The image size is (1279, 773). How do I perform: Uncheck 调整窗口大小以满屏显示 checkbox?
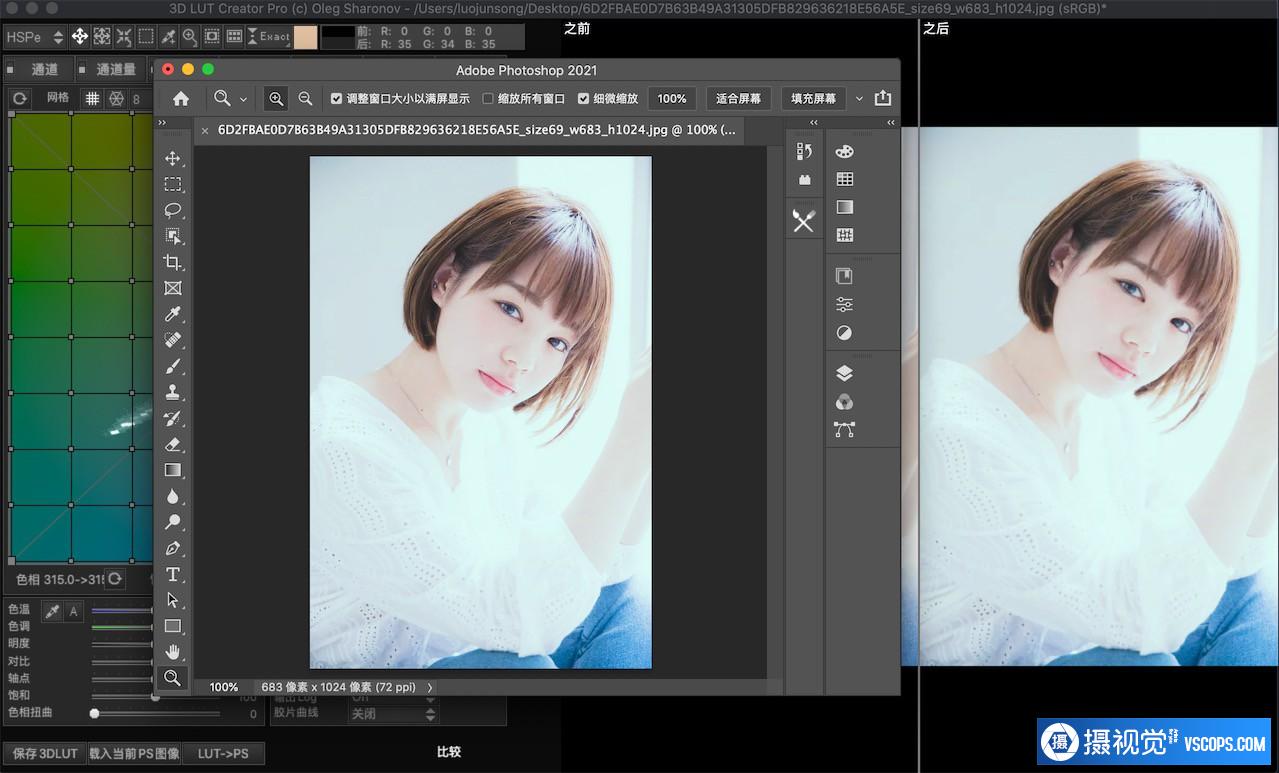point(337,99)
